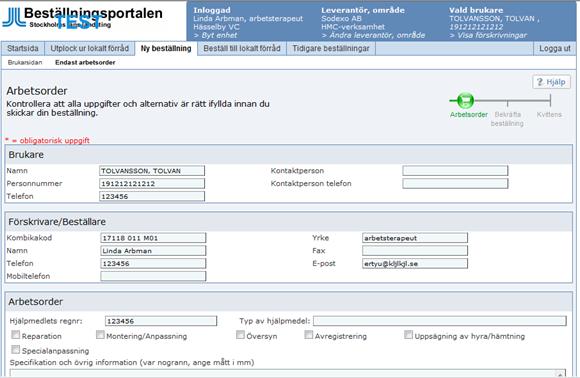Check the Specialanpassning box
580x378 pixels.
[16, 350]
